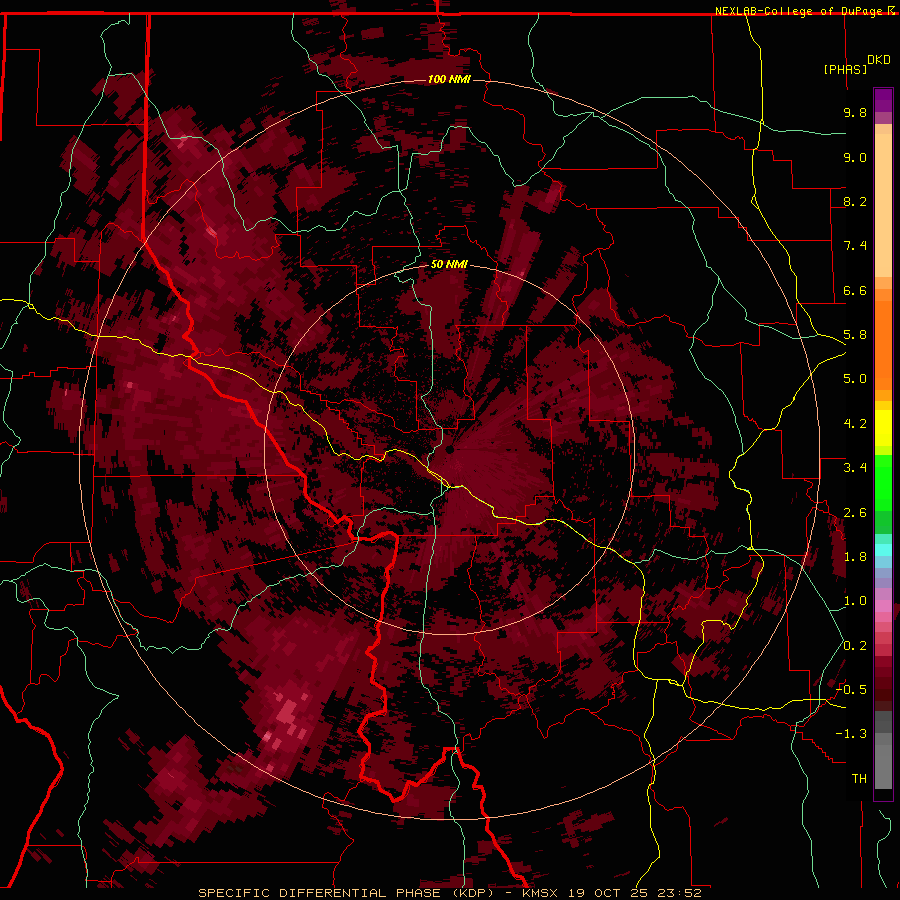The width and height of the screenshot is (900, 900).
Task: Click the 3.4 color scale value
Action: [855, 468]
